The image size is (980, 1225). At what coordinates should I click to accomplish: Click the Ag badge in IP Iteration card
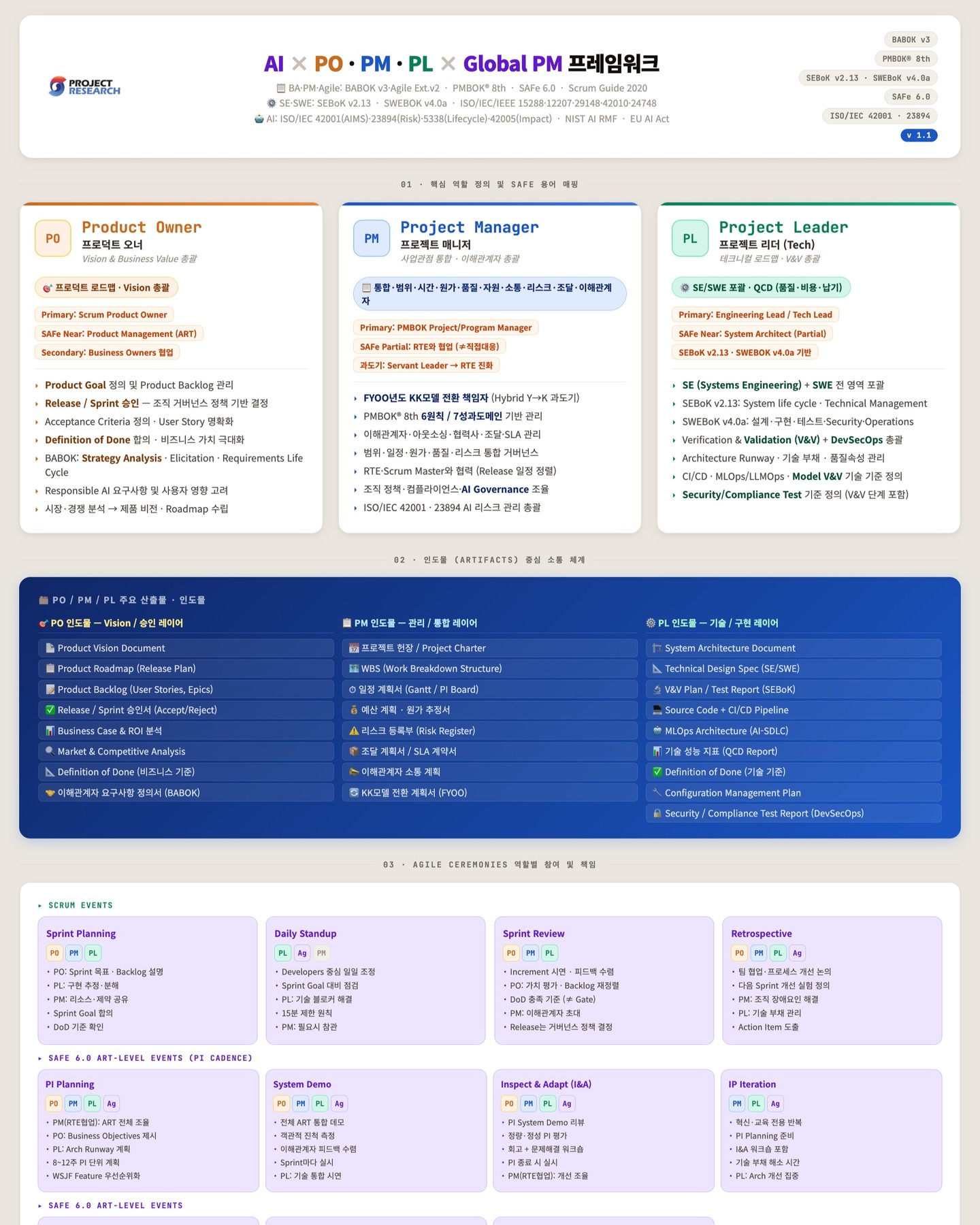(775, 1103)
